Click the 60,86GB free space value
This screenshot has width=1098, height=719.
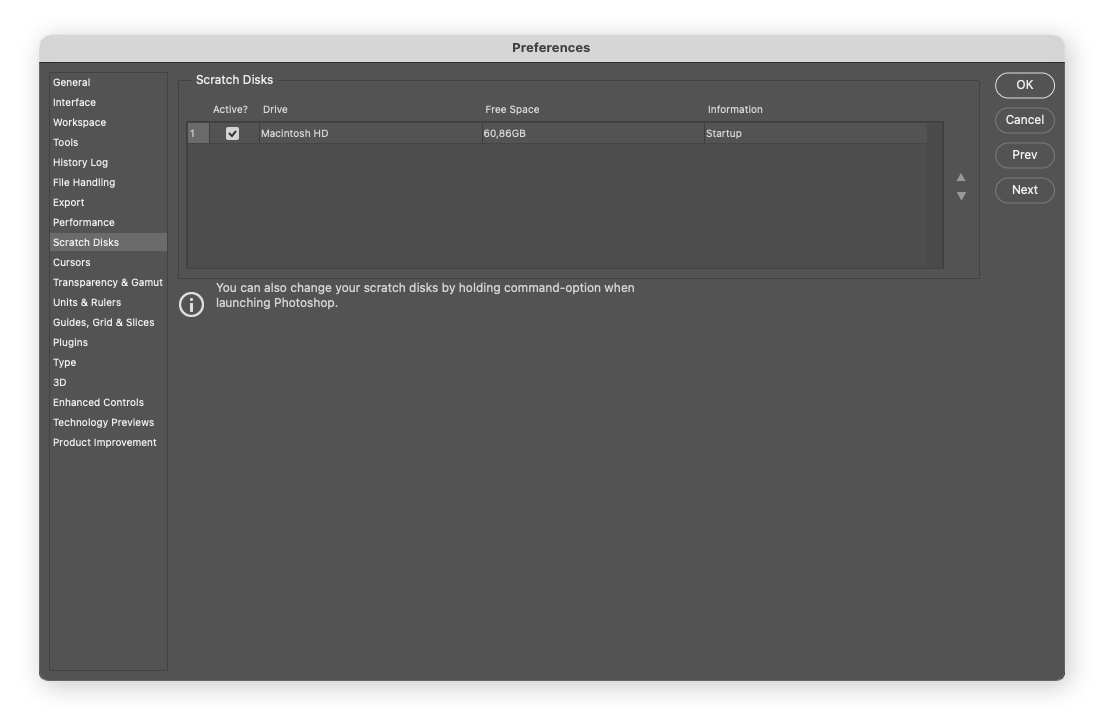504,133
